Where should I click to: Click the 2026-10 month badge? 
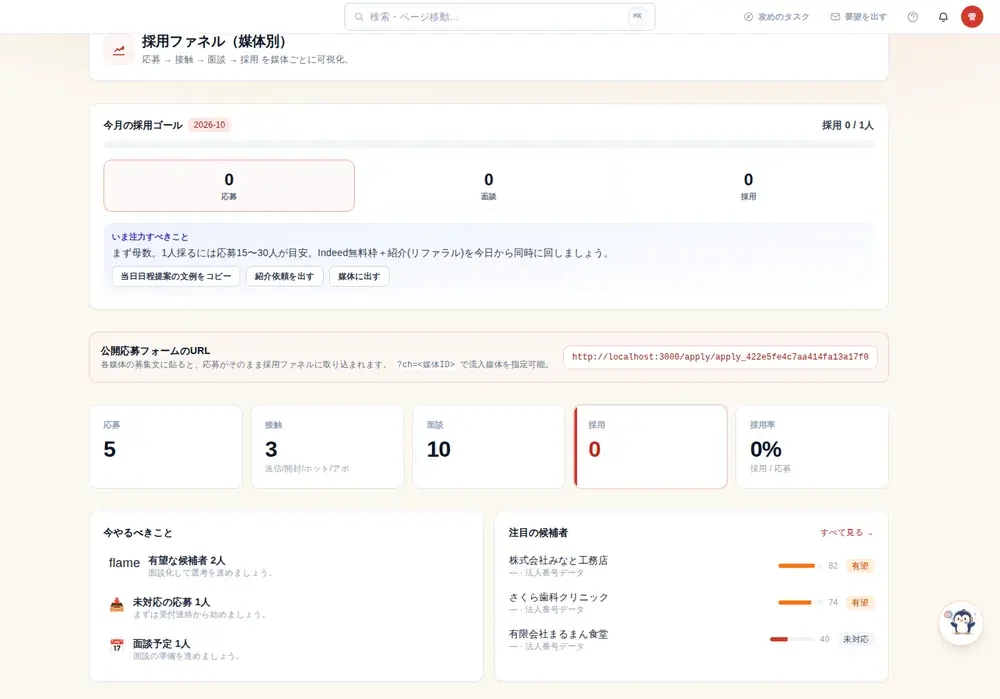point(209,125)
